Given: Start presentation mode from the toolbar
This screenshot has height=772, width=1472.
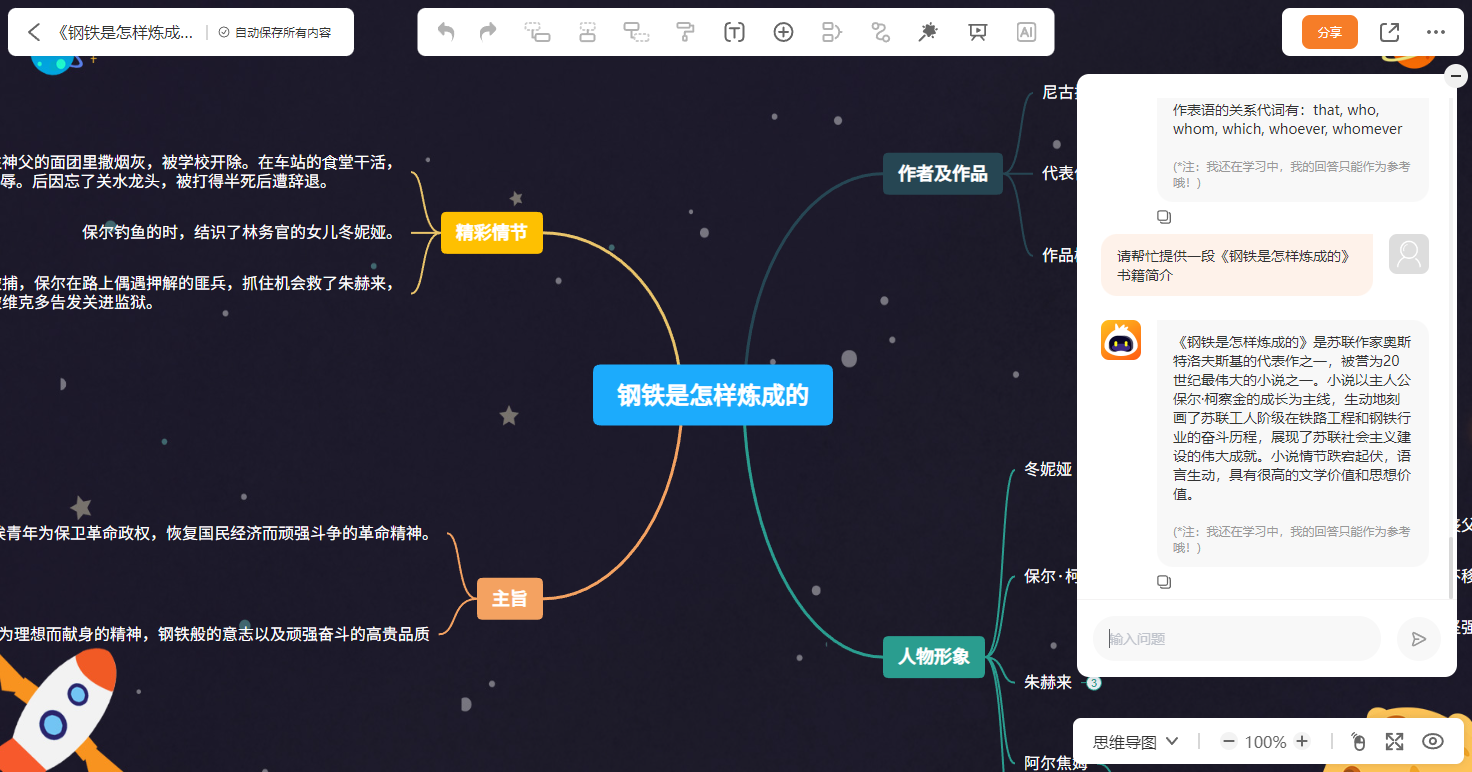Looking at the screenshot, I should coord(977,32).
